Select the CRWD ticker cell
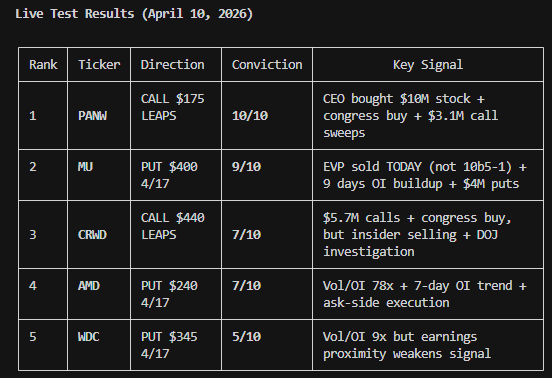This screenshot has width=552, height=378. pos(99,235)
